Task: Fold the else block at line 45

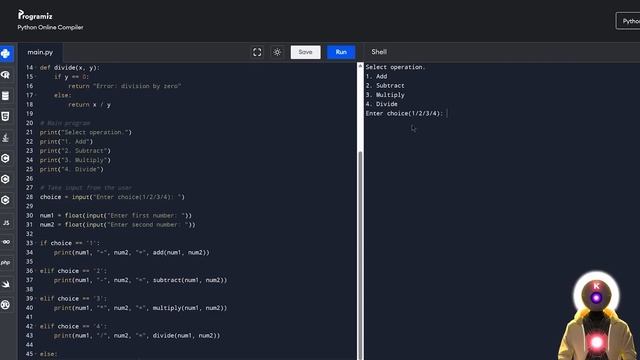Action: 36,354
